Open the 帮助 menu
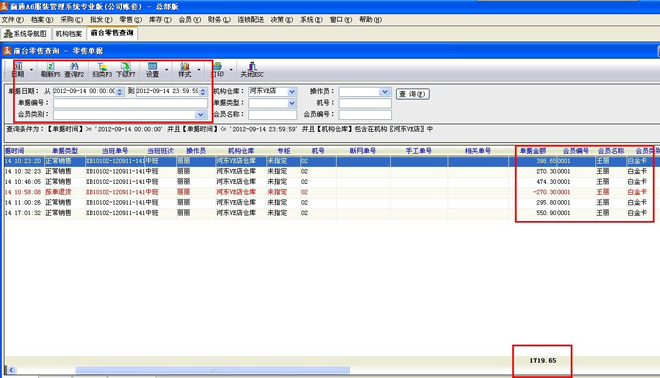Screen dimensions: 660x378 point(370,19)
